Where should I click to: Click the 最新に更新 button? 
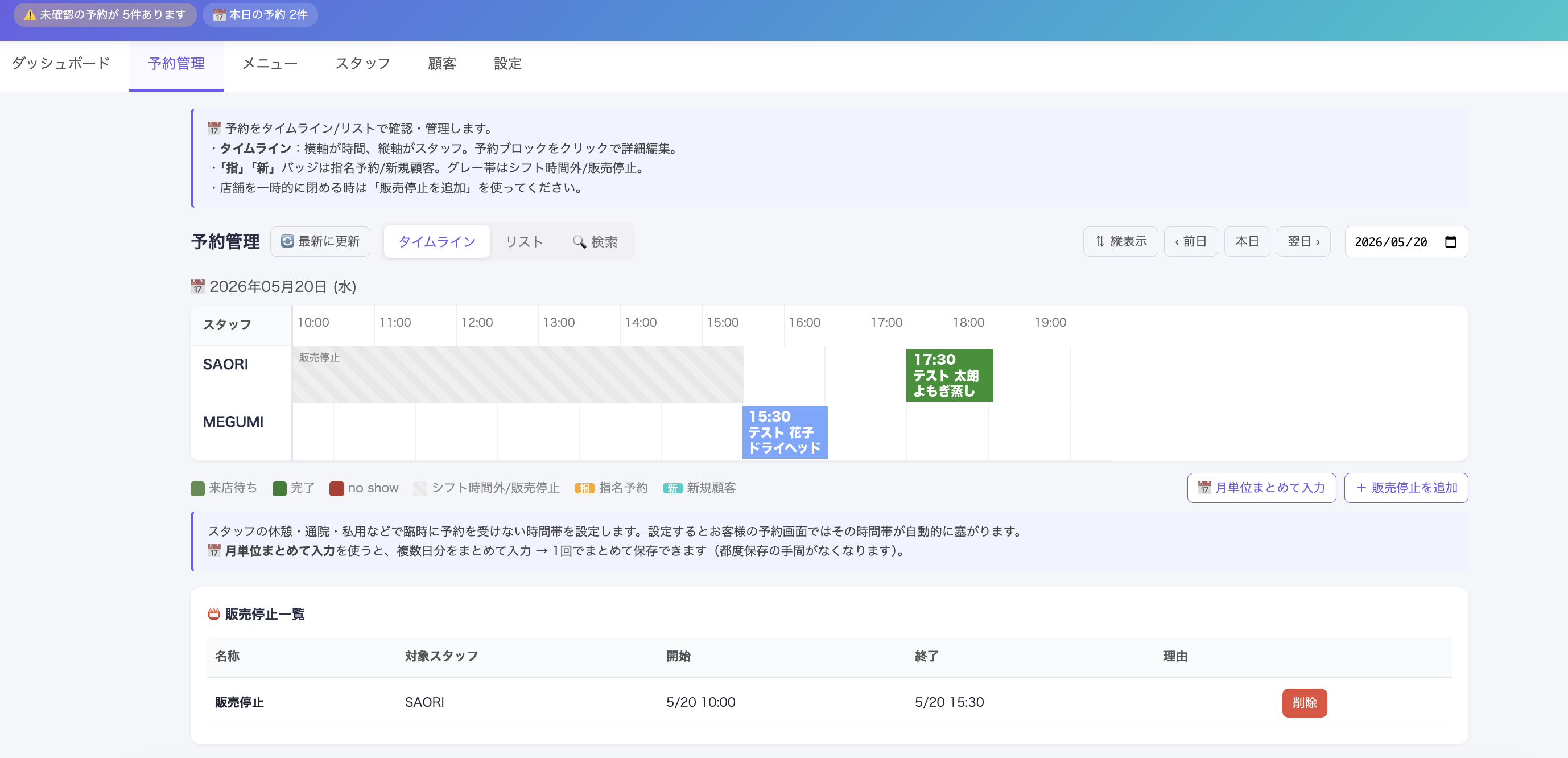pos(320,241)
